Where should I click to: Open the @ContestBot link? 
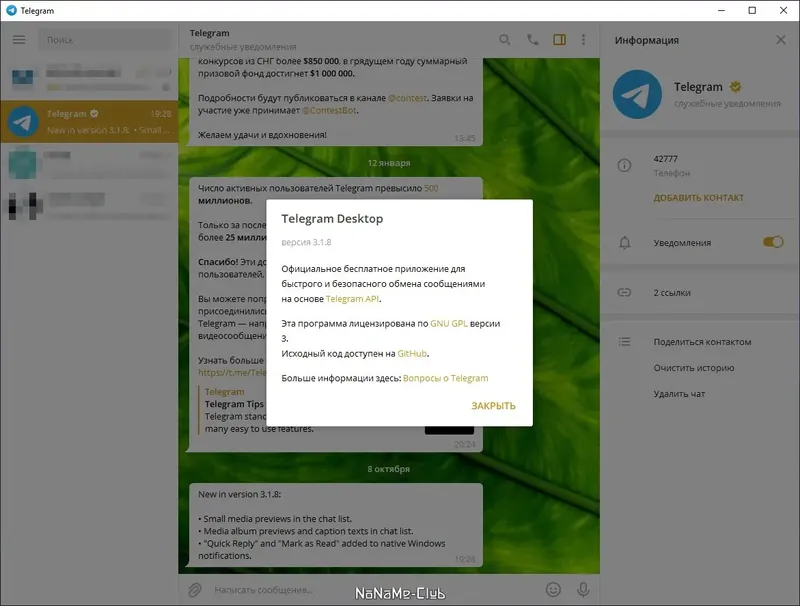point(329,110)
